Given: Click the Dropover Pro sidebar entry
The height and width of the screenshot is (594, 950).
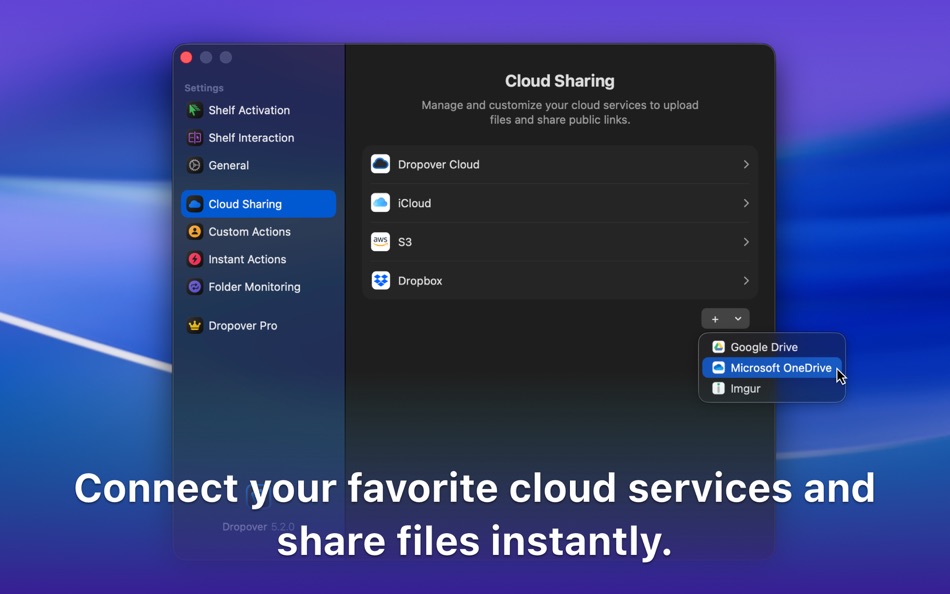Looking at the screenshot, I should pyautogui.click(x=244, y=325).
